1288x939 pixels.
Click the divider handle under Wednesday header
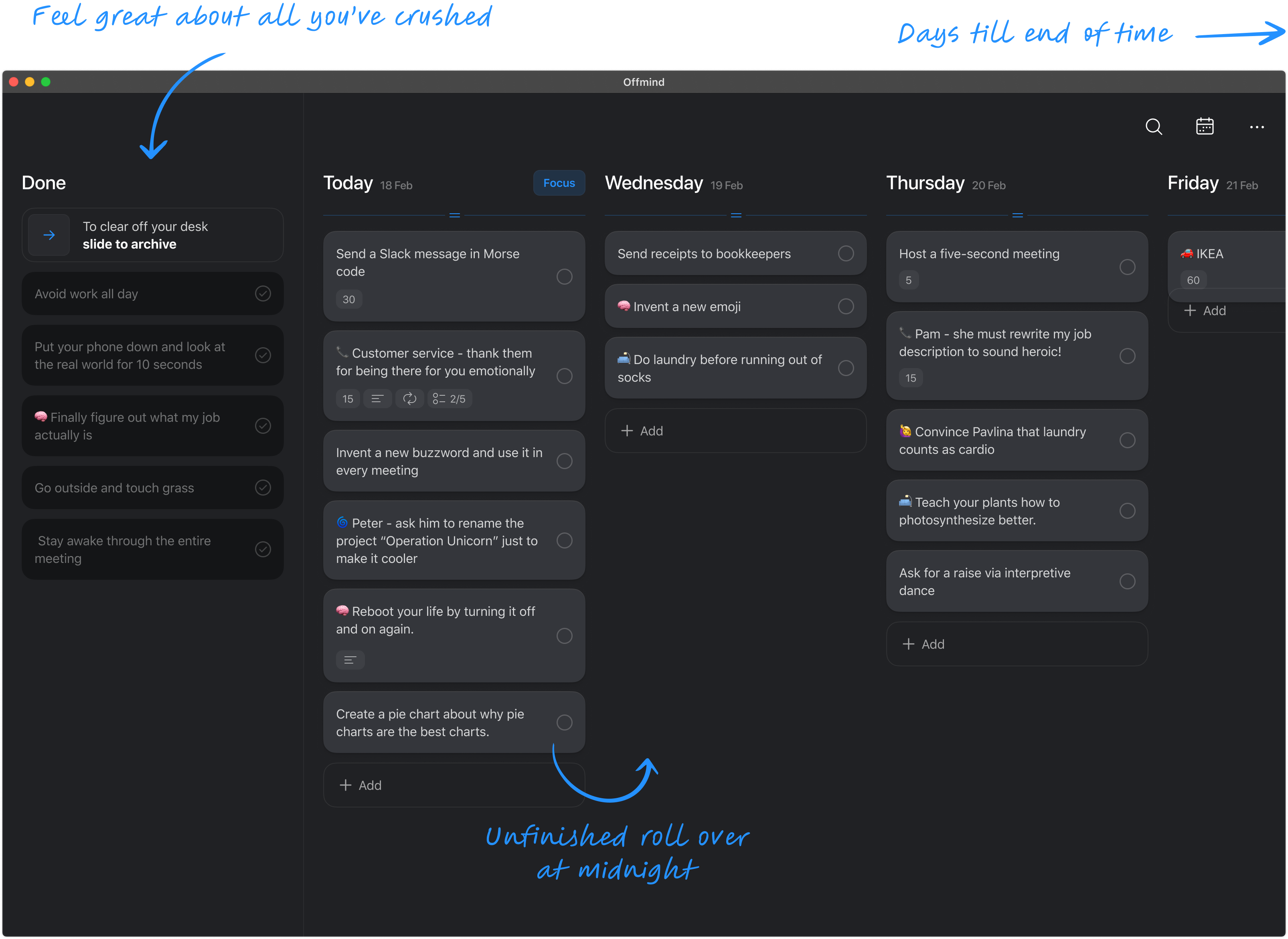tap(735, 215)
